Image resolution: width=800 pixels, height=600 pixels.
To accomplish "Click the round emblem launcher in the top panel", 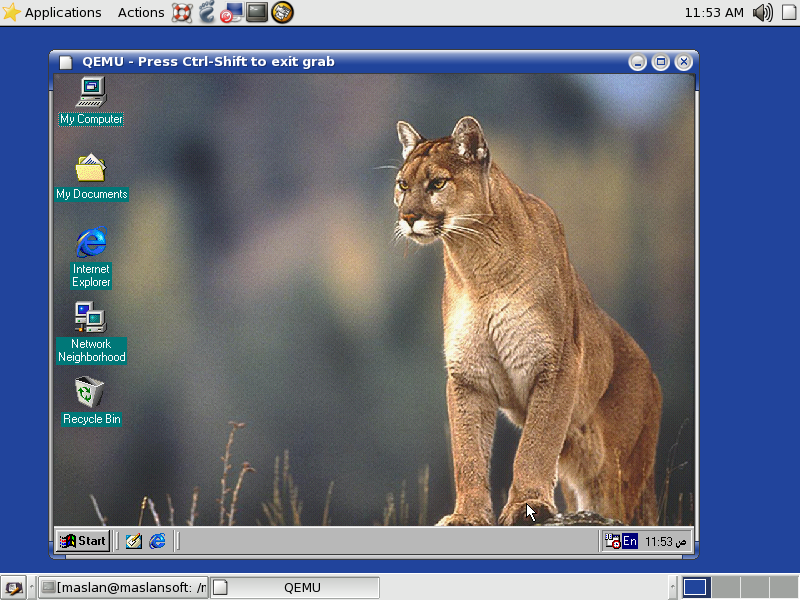I will (x=281, y=13).
